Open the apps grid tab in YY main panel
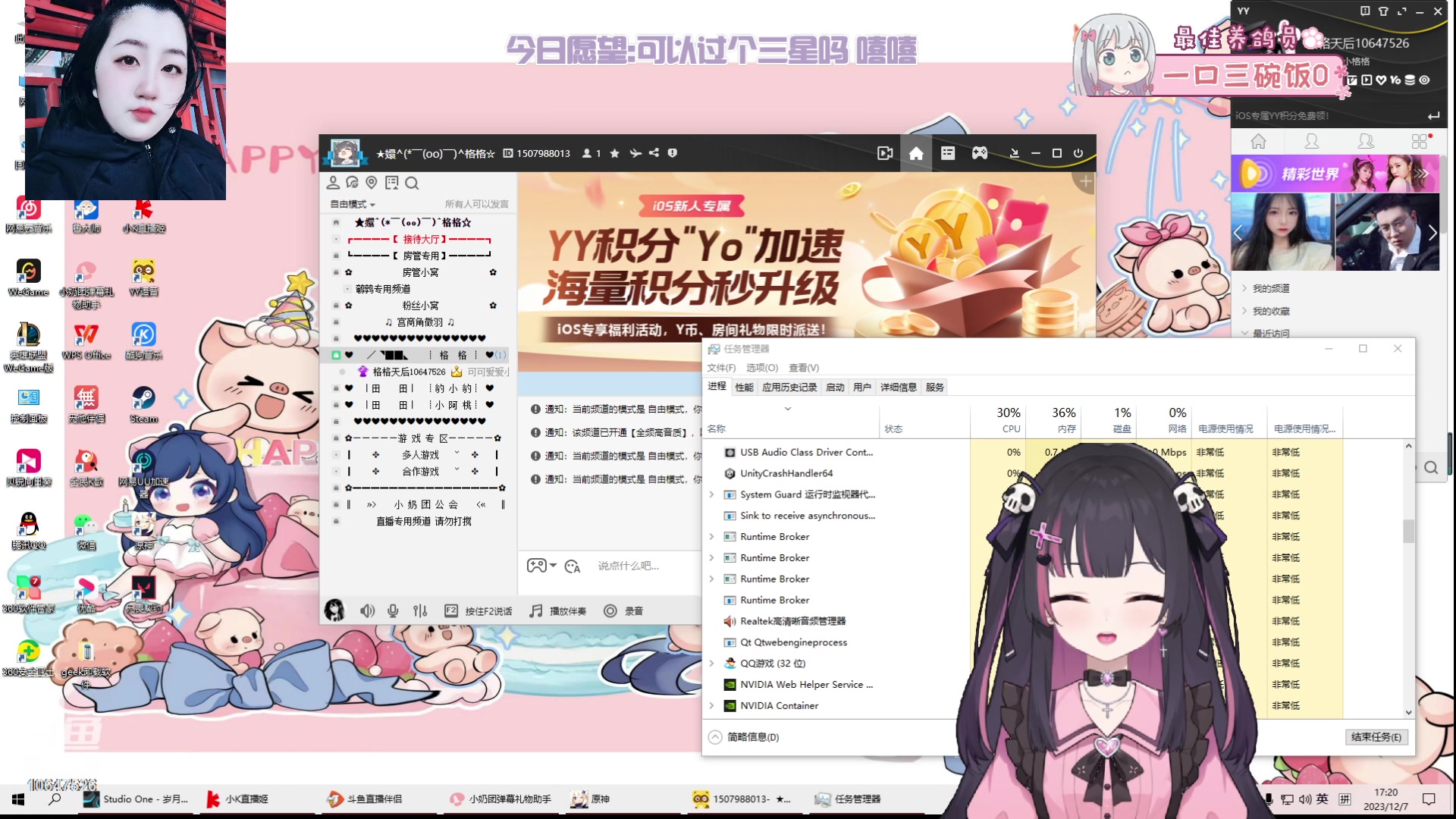 coord(1420,141)
